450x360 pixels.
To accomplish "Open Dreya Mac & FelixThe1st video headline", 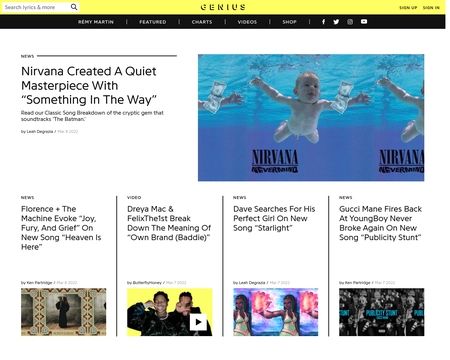I will coord(169,223).
